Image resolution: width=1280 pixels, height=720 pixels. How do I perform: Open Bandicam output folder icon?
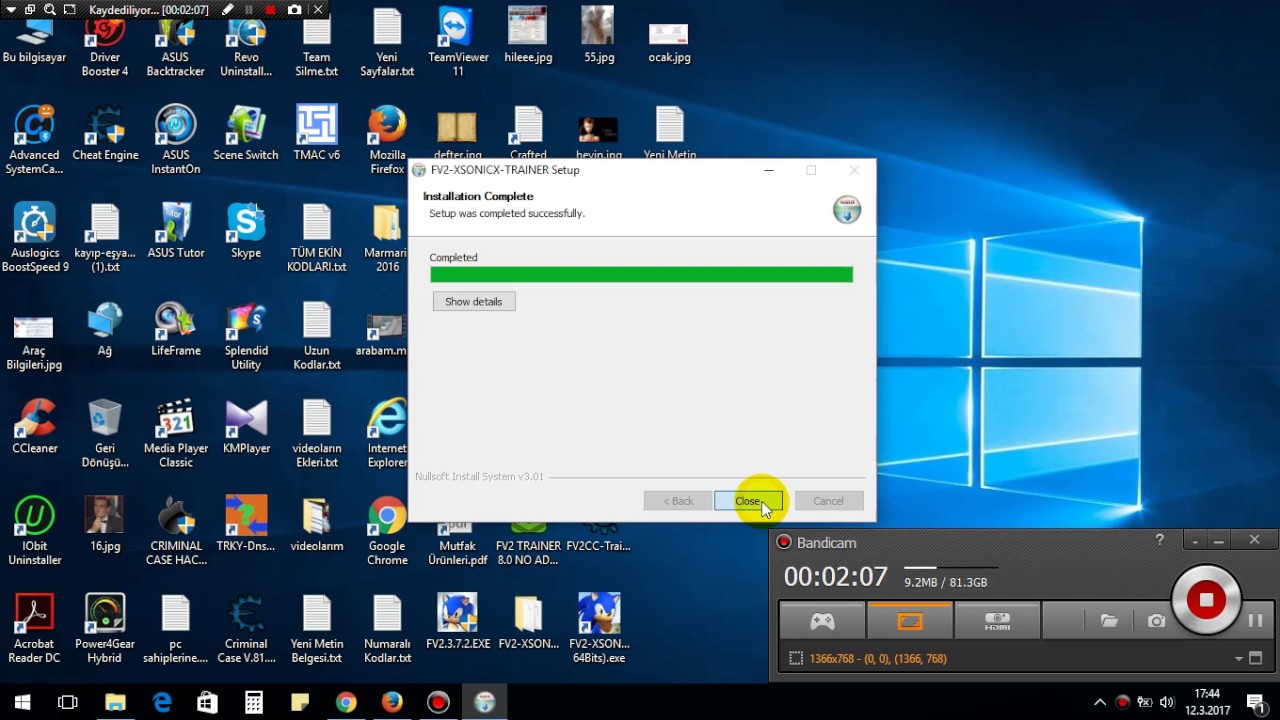tap(1109, 621)
